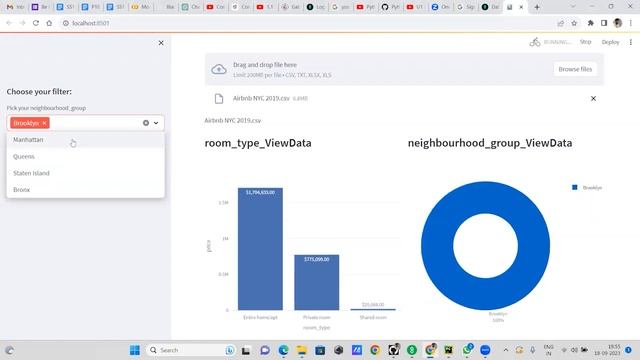Open the taskbar clock and date
This screenshot has width=640, height=360.
coord(607,350)
